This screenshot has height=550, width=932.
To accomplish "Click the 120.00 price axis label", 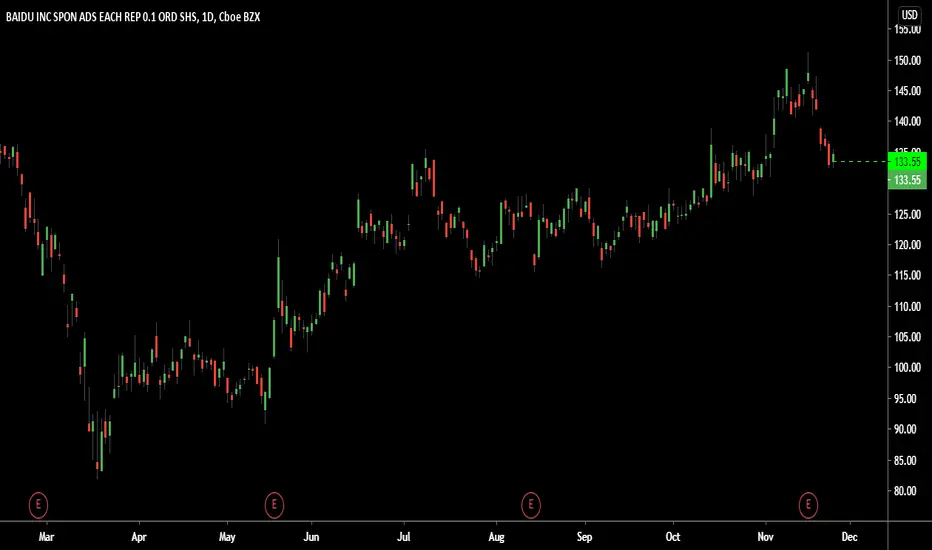I will tap(908, 244).
